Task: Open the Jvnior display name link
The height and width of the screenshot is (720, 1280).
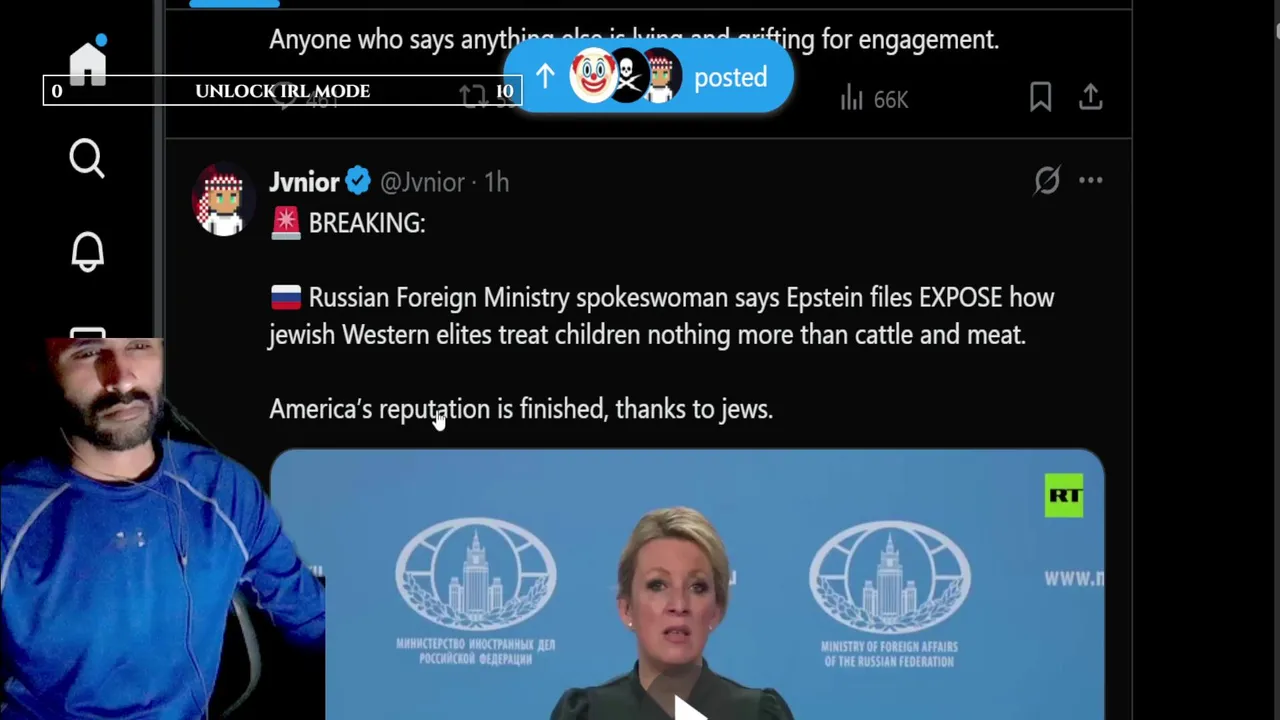Action: 304,182
